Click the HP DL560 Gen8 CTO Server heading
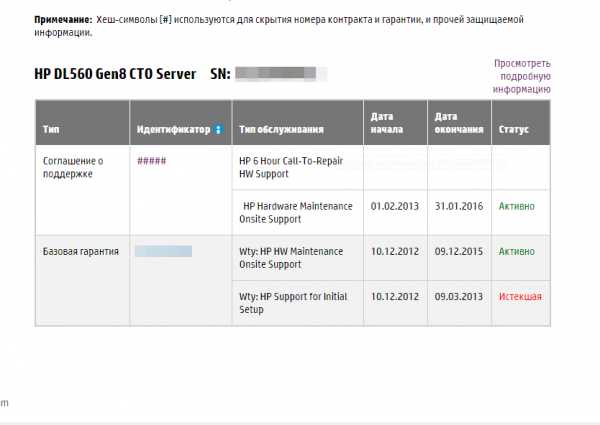 [115, 74]
